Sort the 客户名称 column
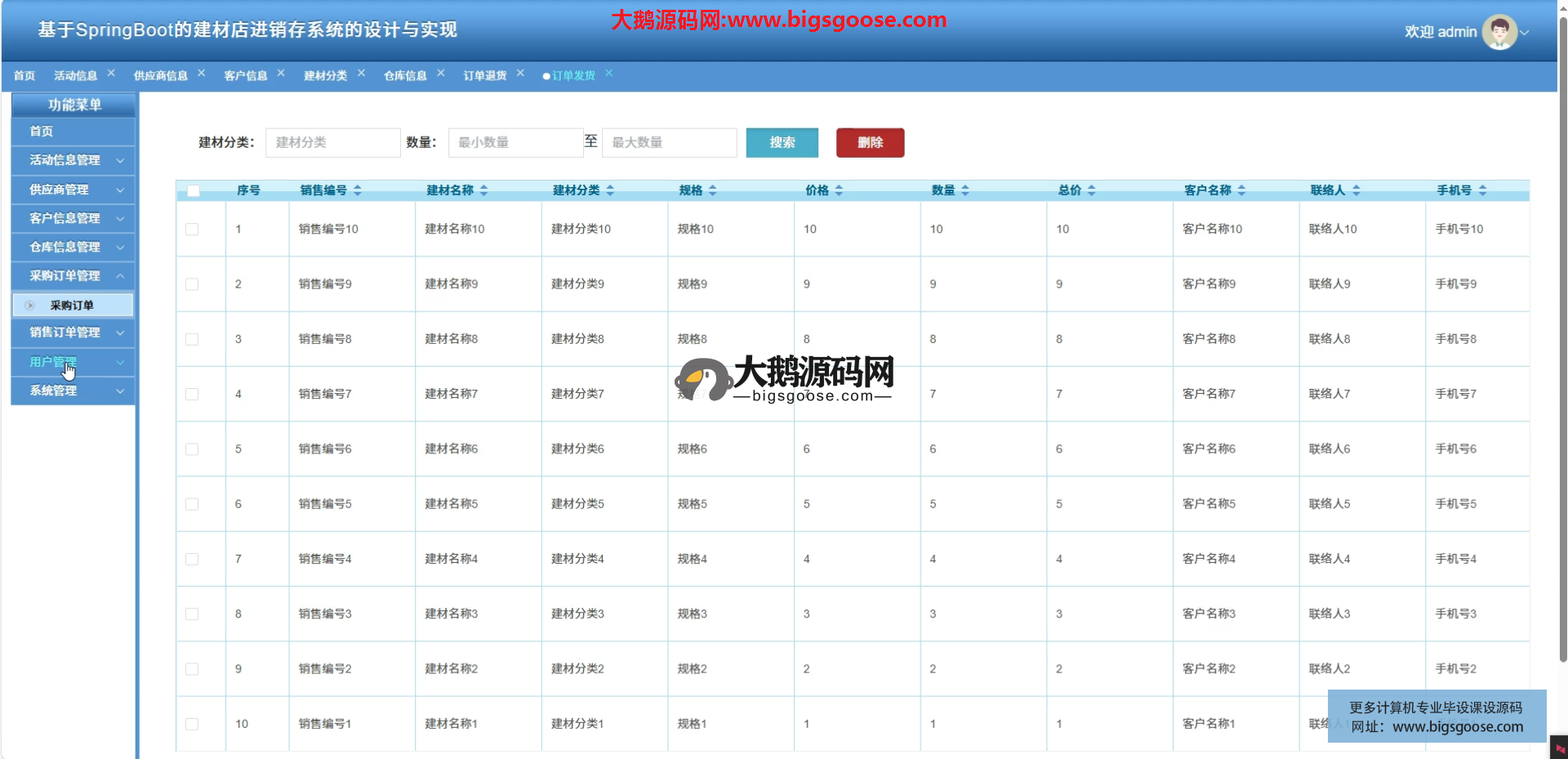Image resolution: width=1568 pixels, height=759 pixels. (1241, 190)
